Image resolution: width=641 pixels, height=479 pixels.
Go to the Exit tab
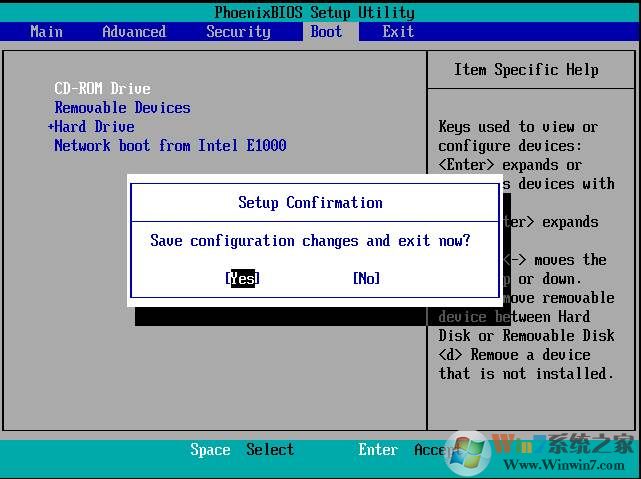coord(398,31)
